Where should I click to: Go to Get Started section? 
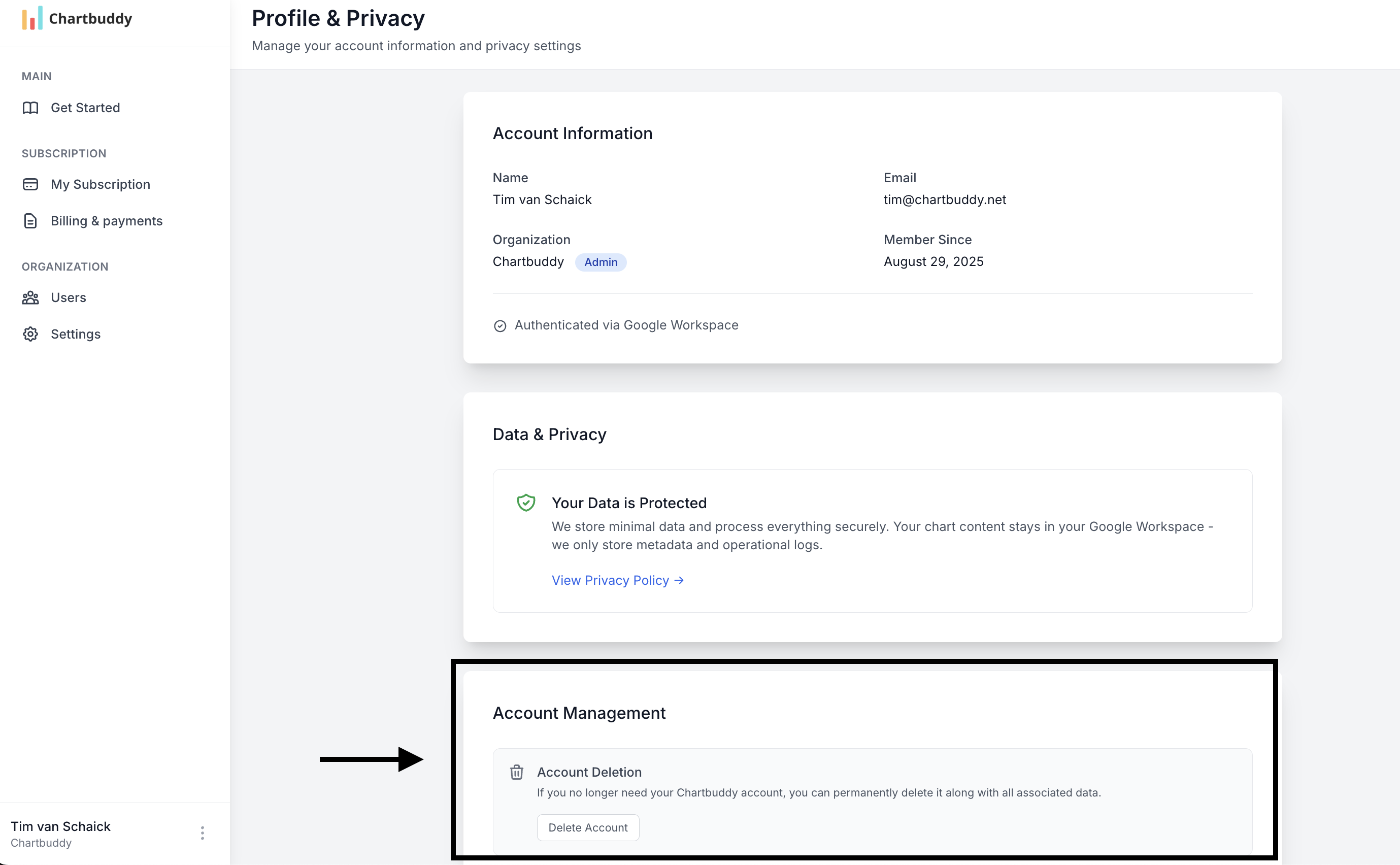tap(85, 108)
